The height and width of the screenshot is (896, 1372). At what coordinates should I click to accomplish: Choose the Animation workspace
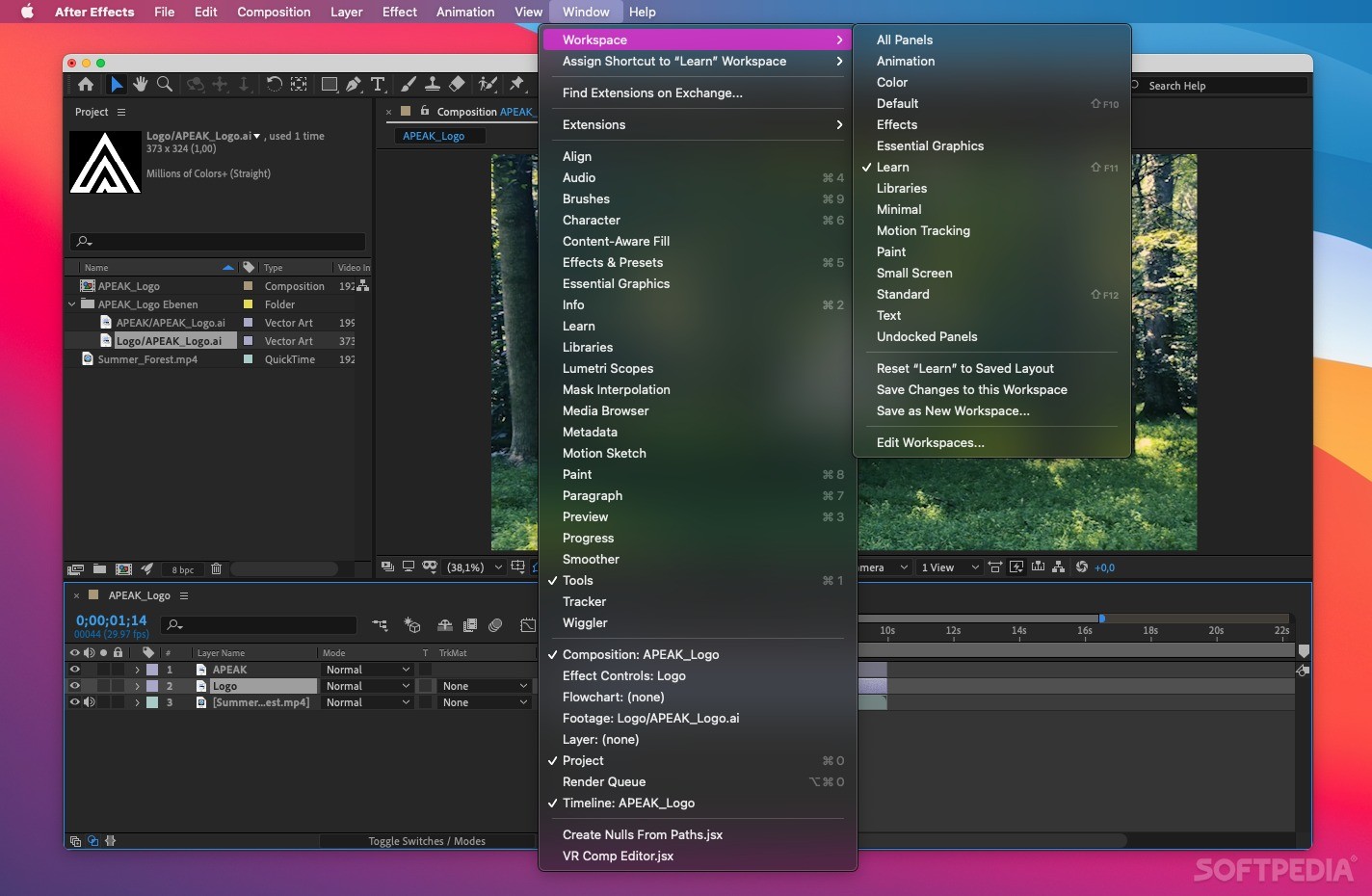coord(906,61)
